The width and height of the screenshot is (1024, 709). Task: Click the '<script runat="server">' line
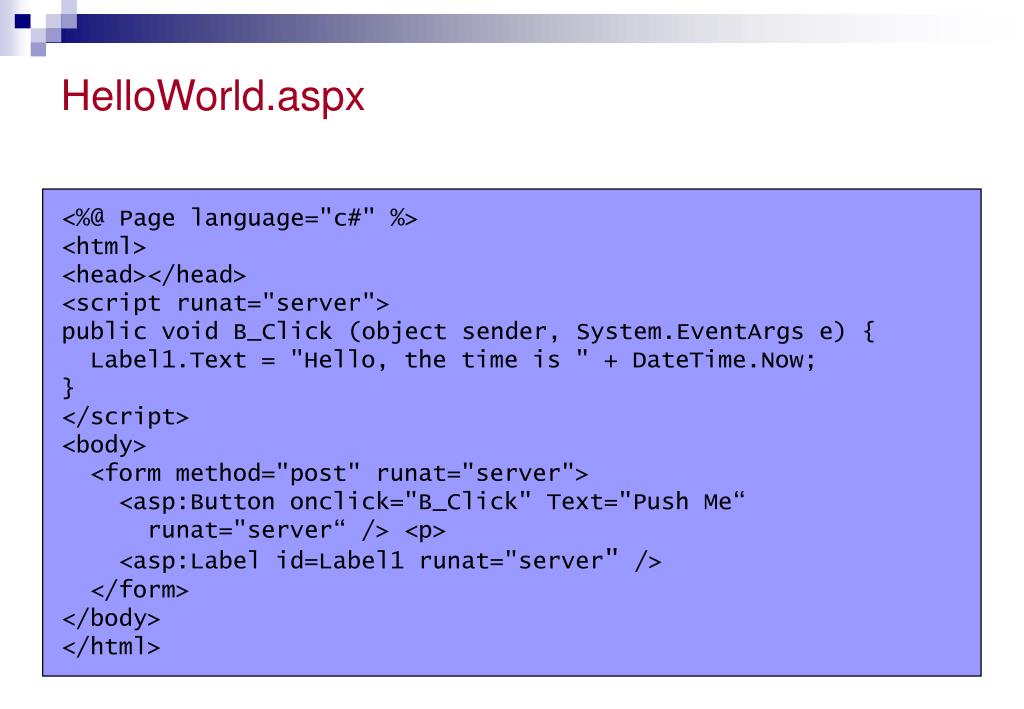pyautogui.click(x=225, y=304)
